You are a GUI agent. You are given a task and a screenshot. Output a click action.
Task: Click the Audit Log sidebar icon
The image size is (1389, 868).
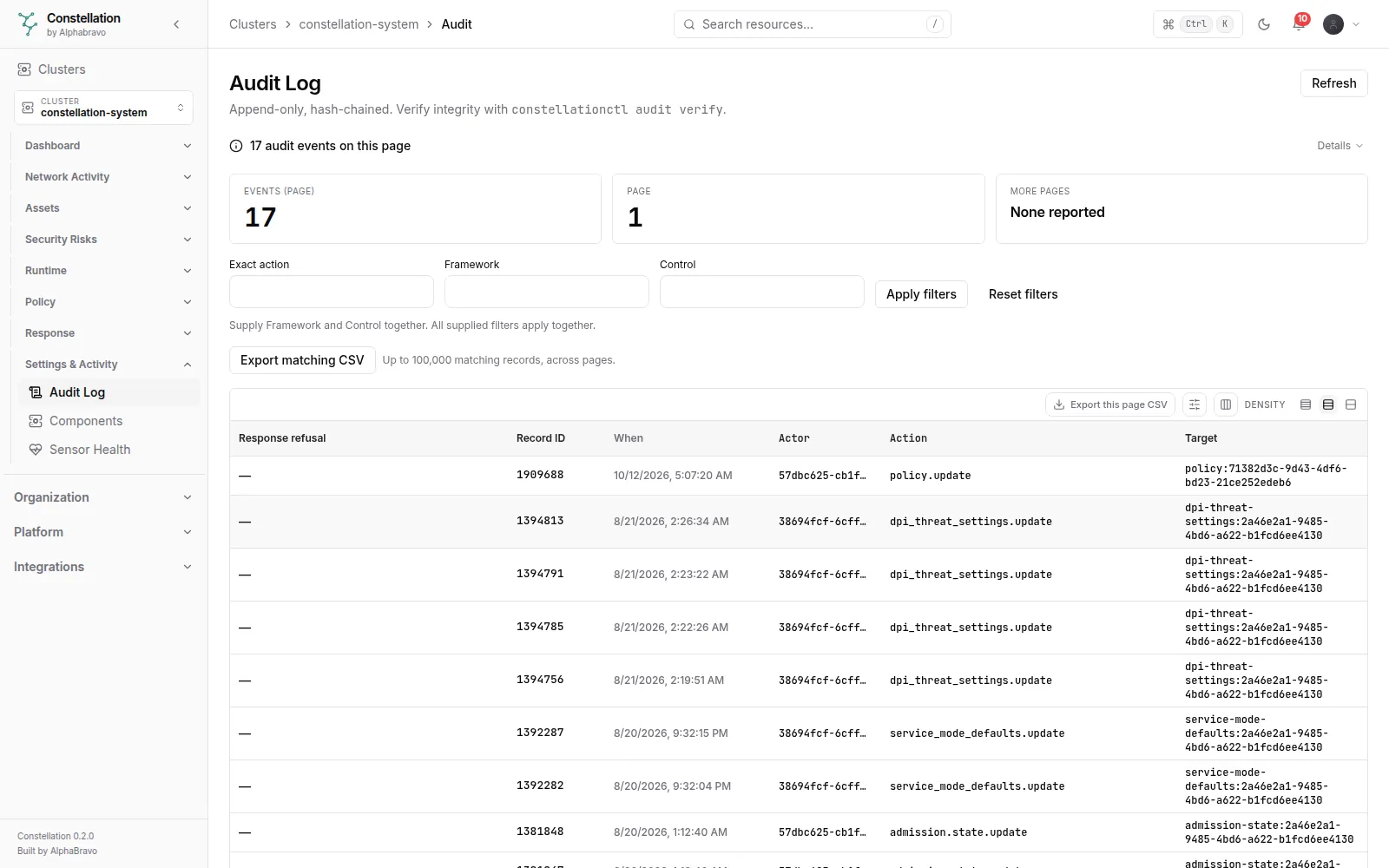36,392
